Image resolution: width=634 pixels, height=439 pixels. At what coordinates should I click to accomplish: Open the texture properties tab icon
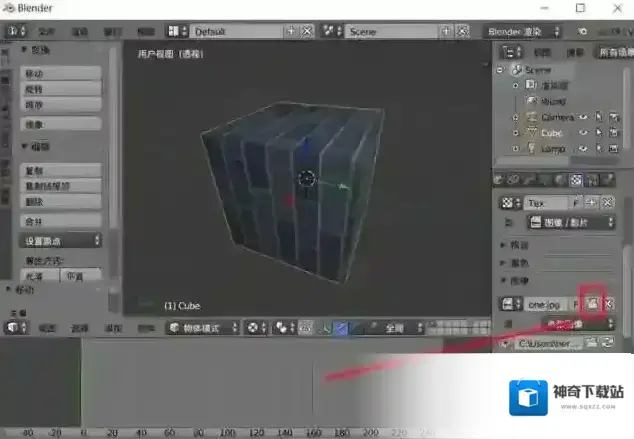tap(576, 180)
